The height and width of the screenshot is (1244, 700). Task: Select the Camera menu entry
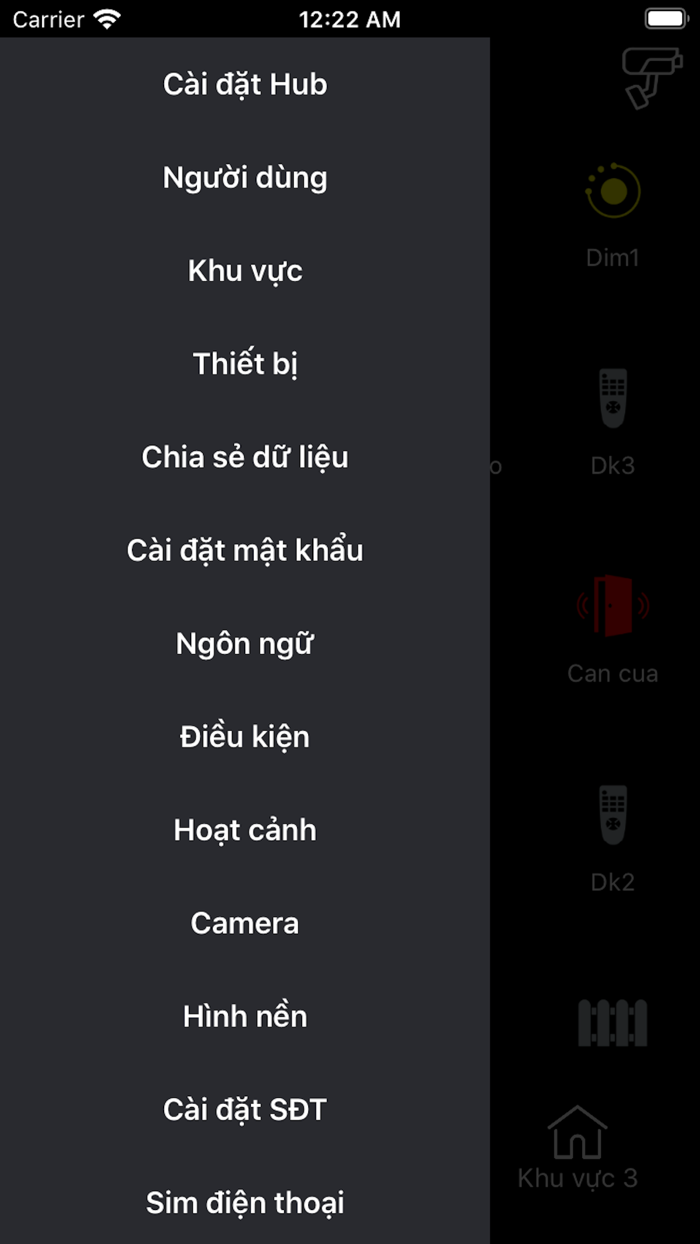pyautogui.click(x=245, y=923)
